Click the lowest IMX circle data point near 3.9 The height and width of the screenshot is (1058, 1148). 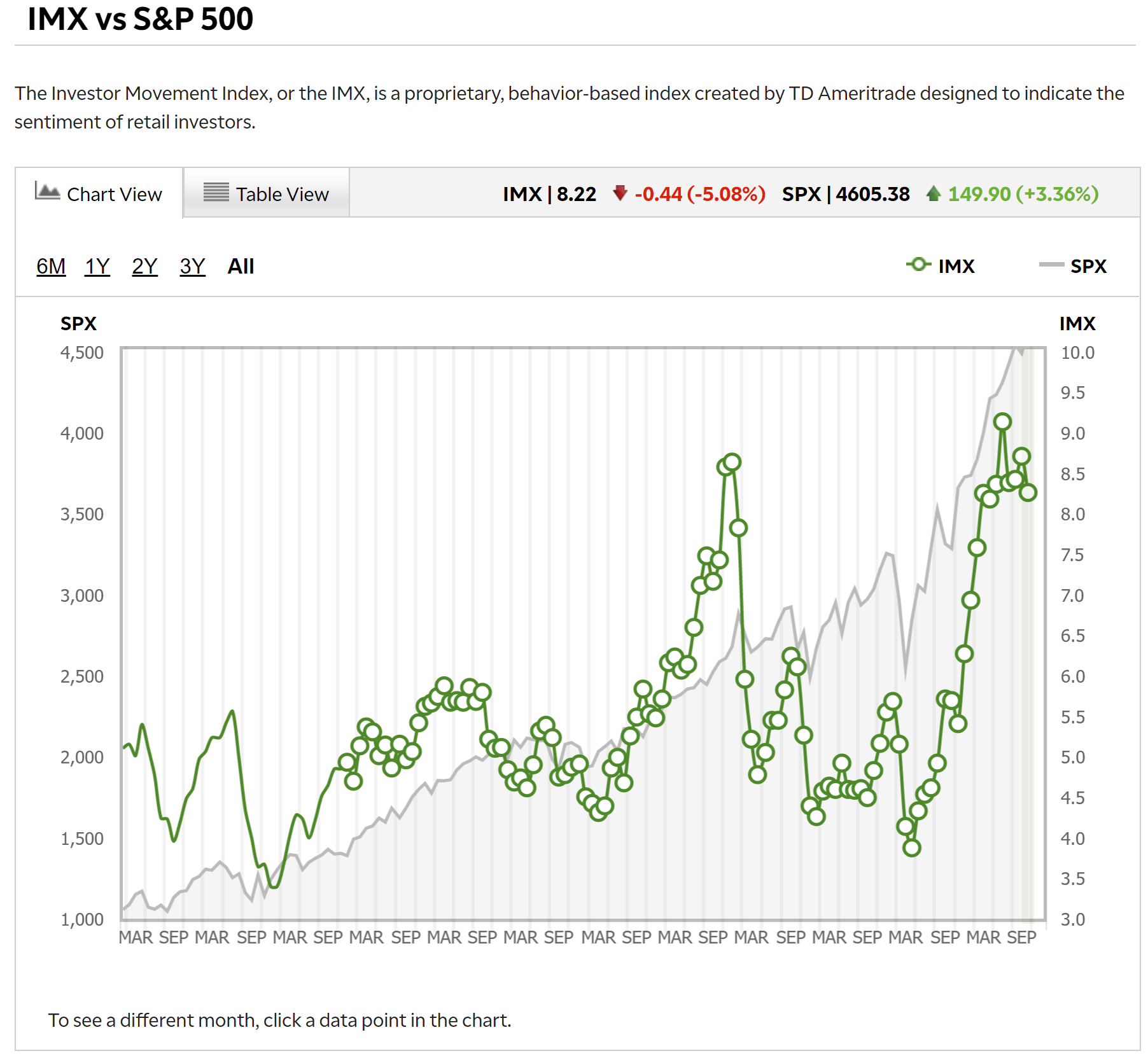point(911,847)
